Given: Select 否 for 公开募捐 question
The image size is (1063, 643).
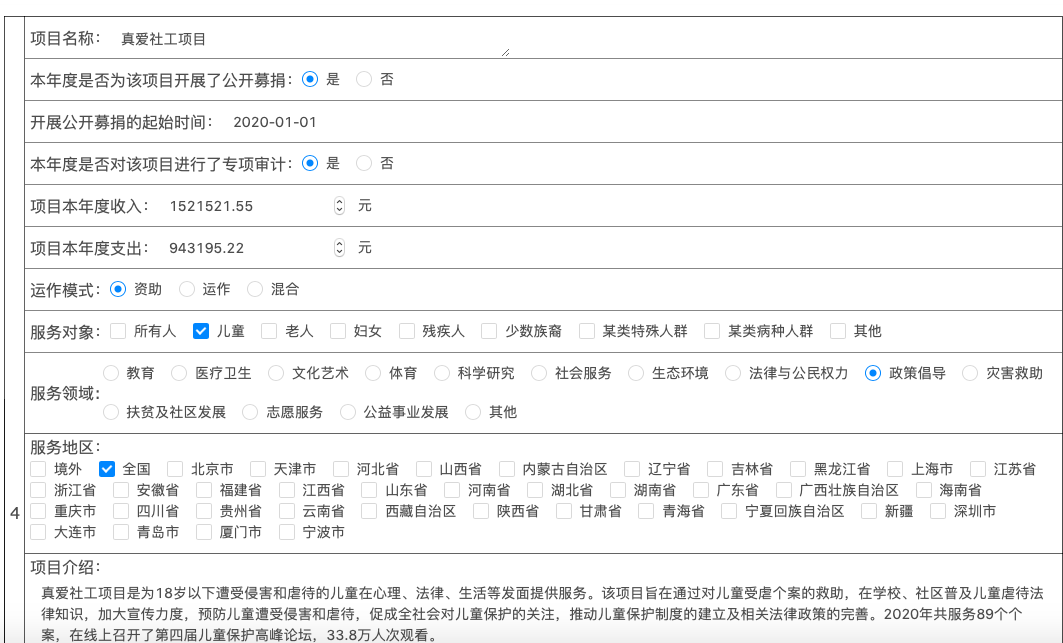Looking at the screenshot, I should (364, 79).
